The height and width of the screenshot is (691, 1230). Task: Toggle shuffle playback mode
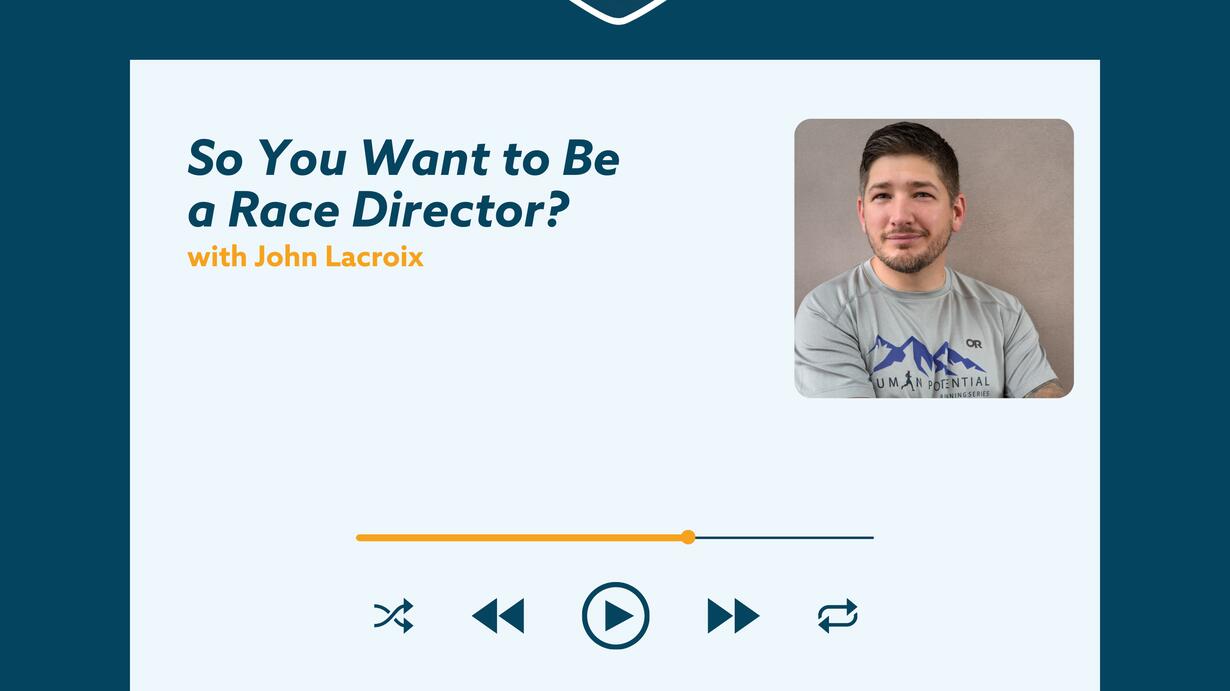393,616
